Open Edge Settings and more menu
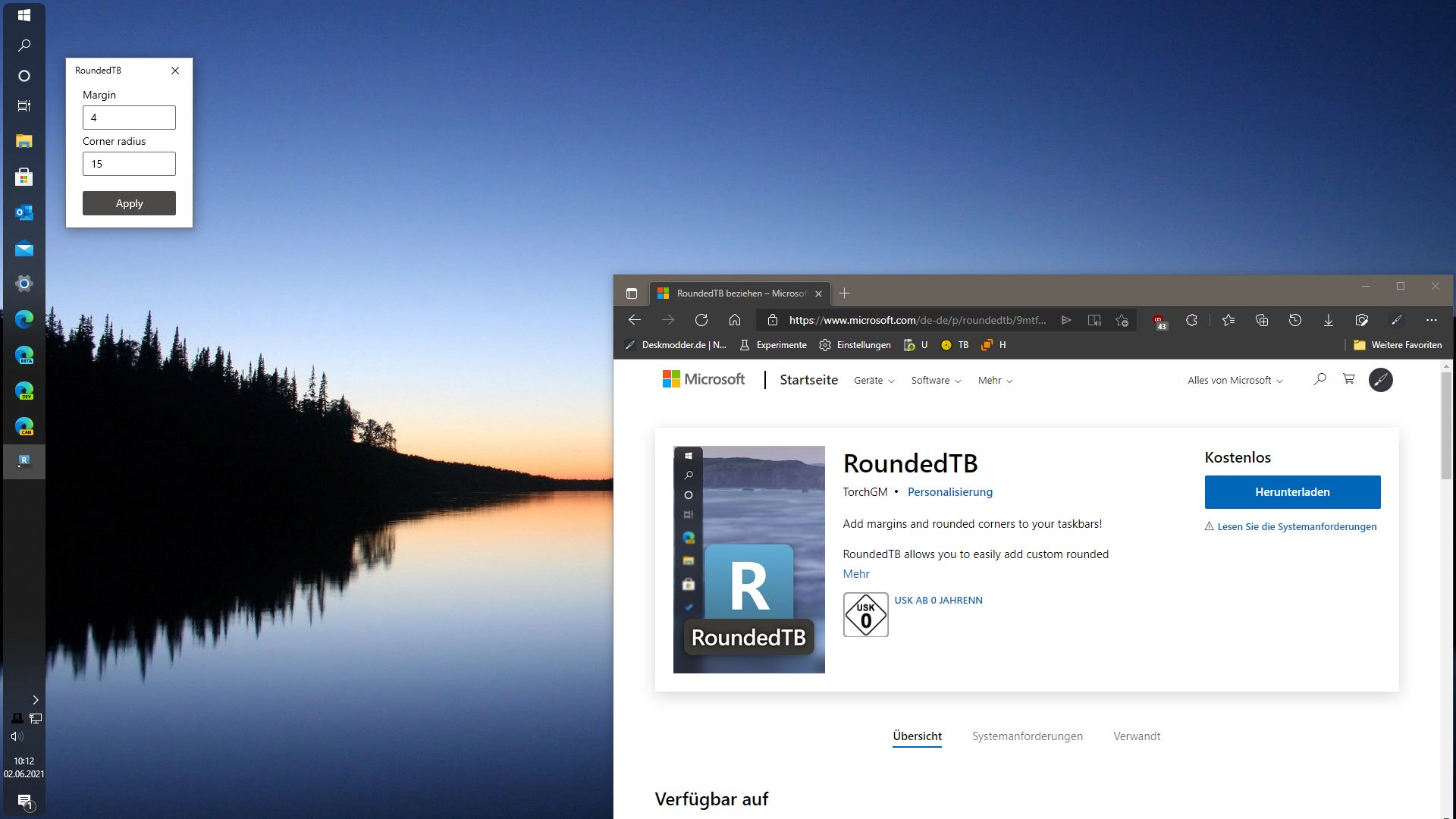1456x819 pixels. coord(1431,320)
